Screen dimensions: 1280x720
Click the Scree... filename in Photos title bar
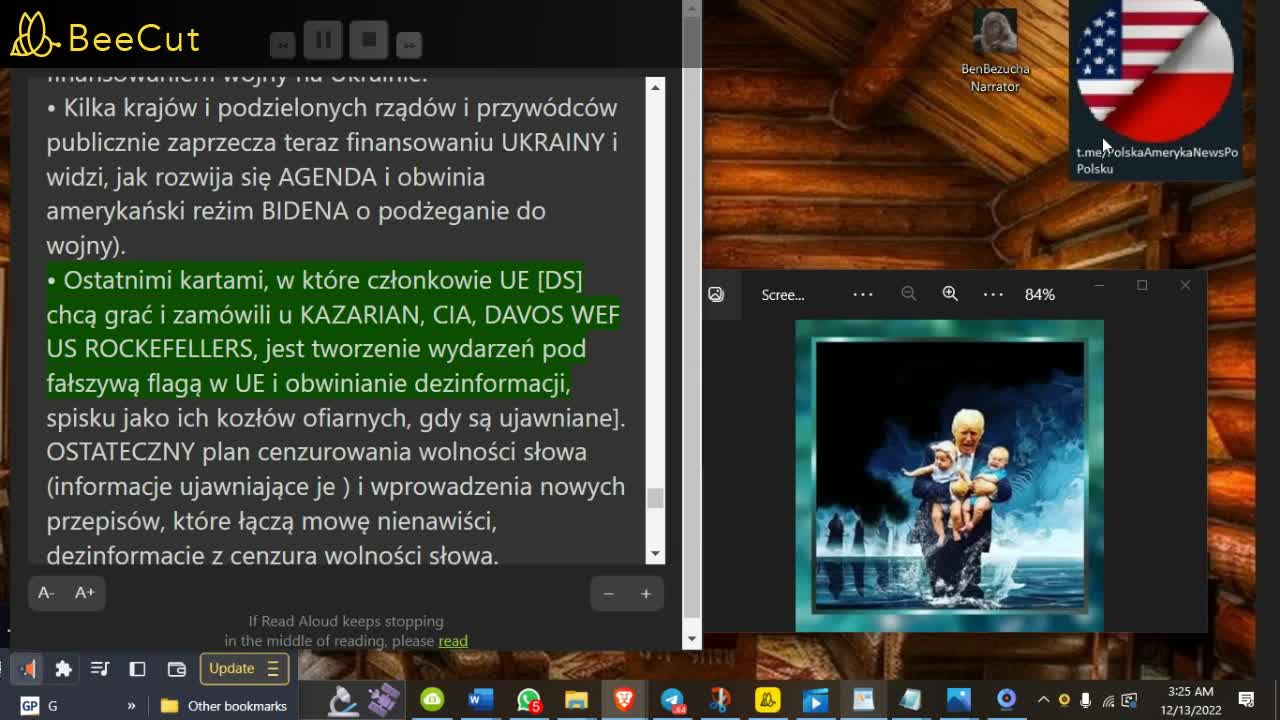coord(783,295)
